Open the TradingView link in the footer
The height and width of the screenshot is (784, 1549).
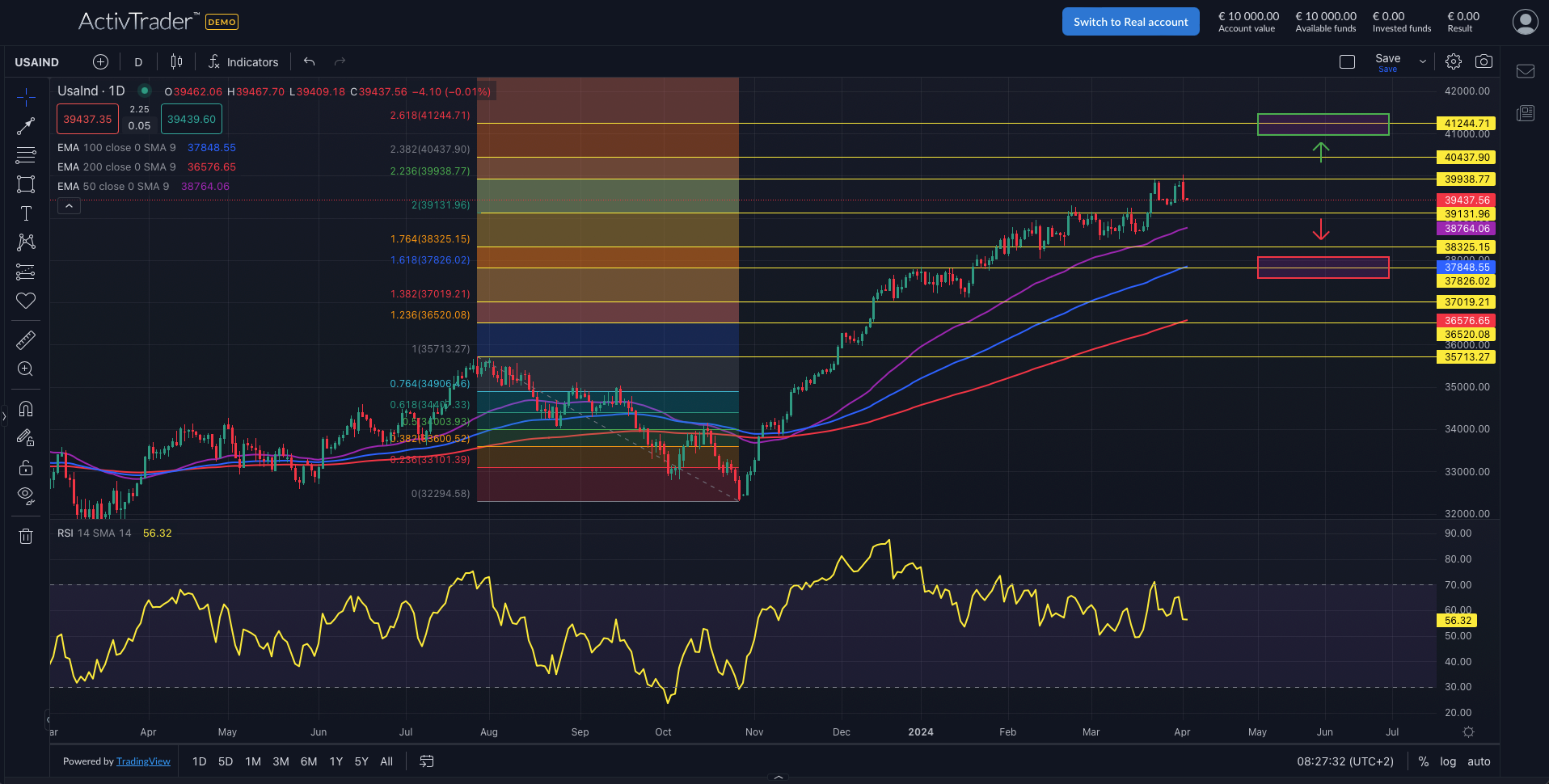coord(143,761)
